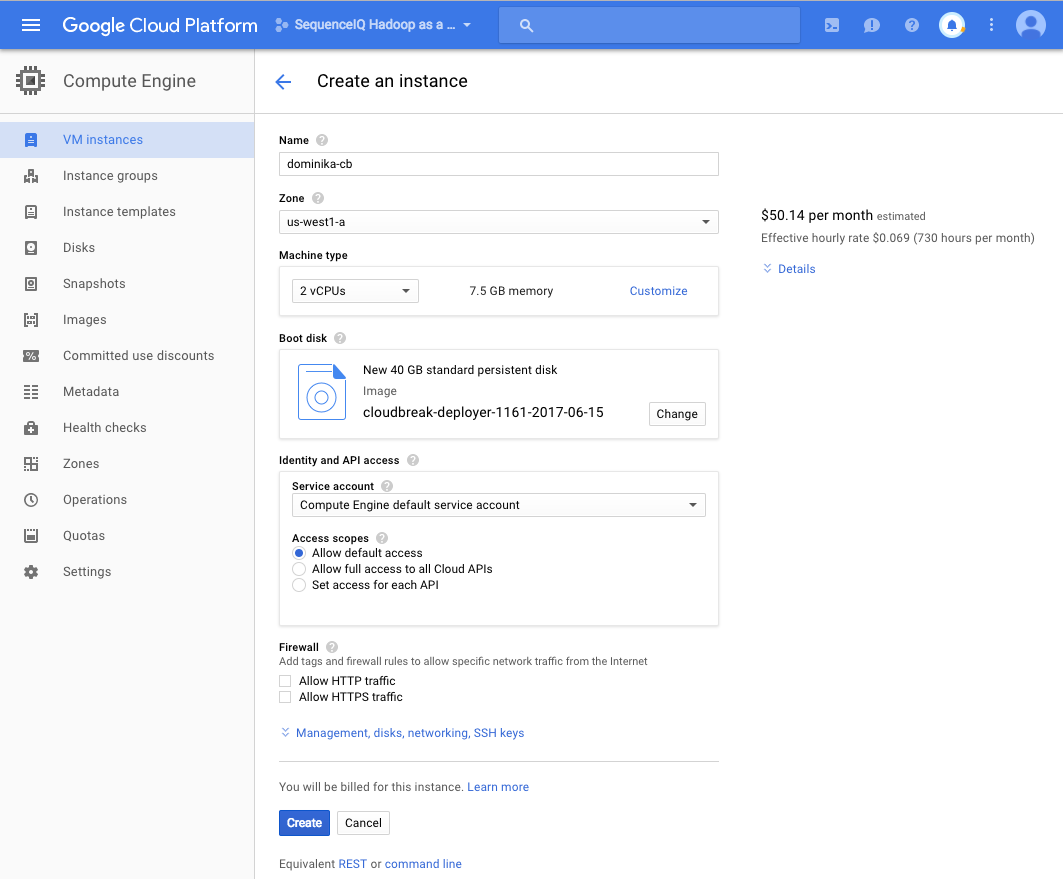The width and height of the screenshot is (1063, 879).
Task: Open the Zone dropdown us-west1-a
Action: tap(498, 222)
